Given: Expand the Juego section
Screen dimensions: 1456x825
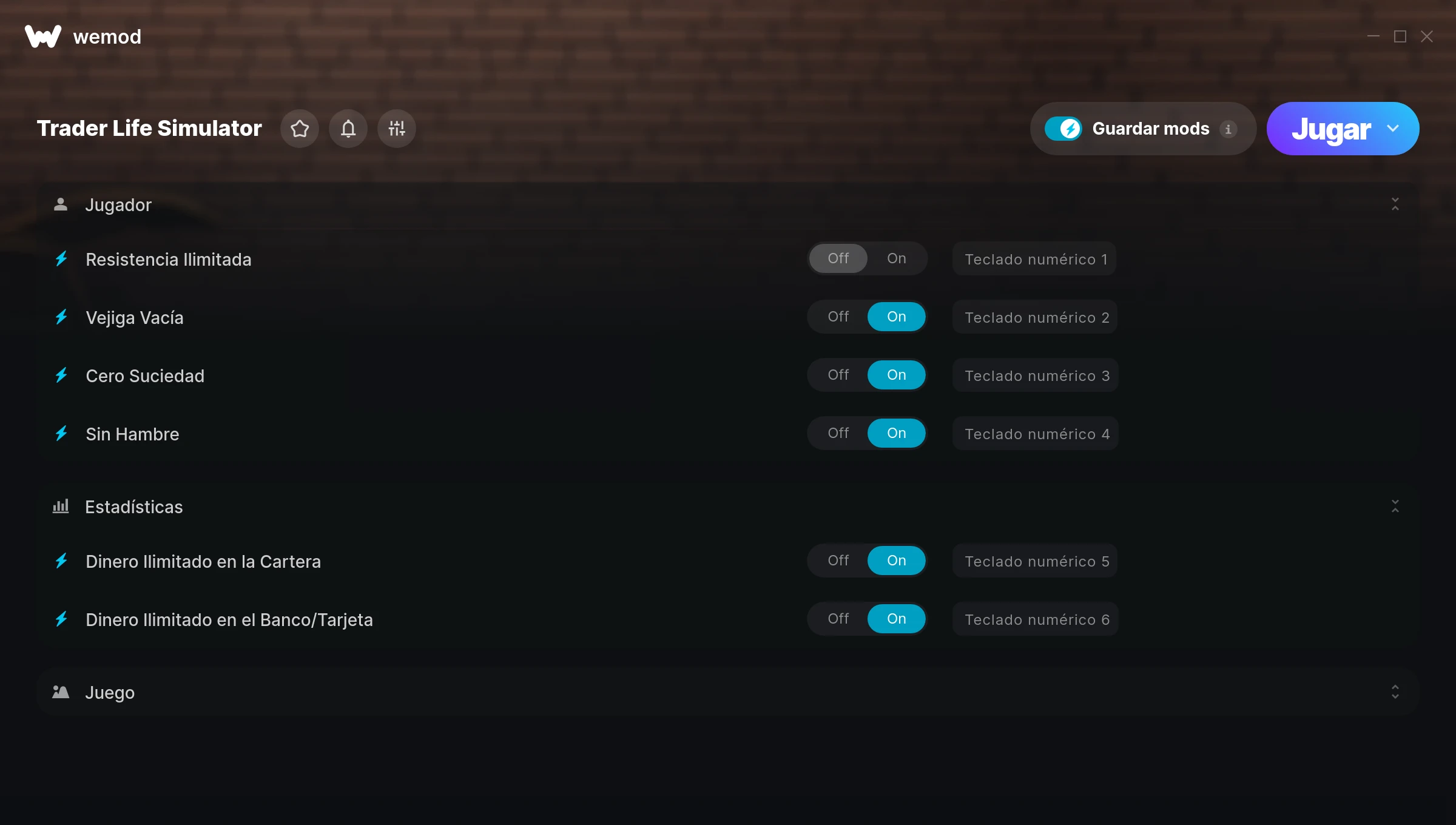Looking at the screenshot, I should [x=1395, y=692].
